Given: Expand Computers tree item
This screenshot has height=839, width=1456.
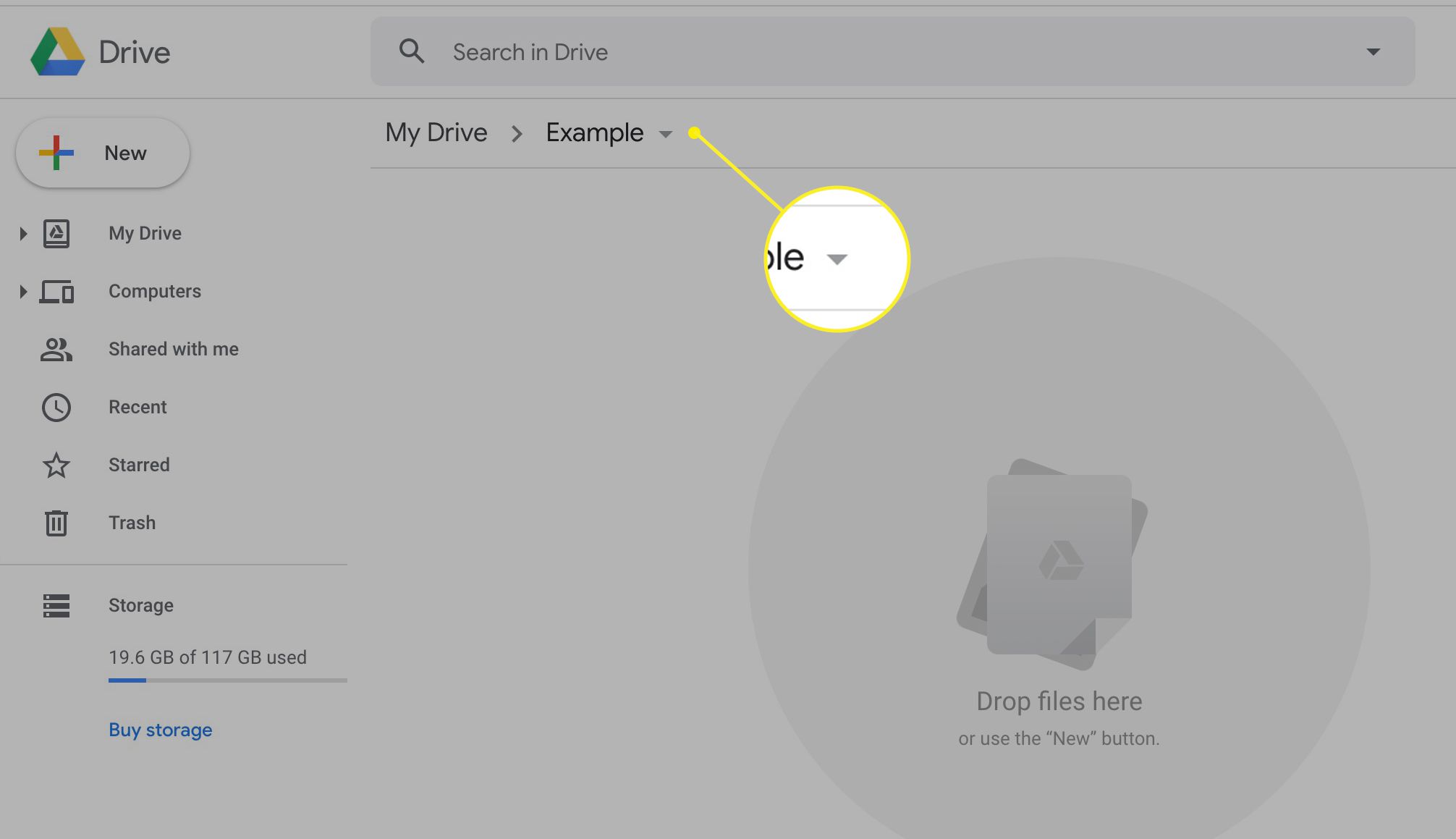Looking at the screenshot, I should click(20, 290).
